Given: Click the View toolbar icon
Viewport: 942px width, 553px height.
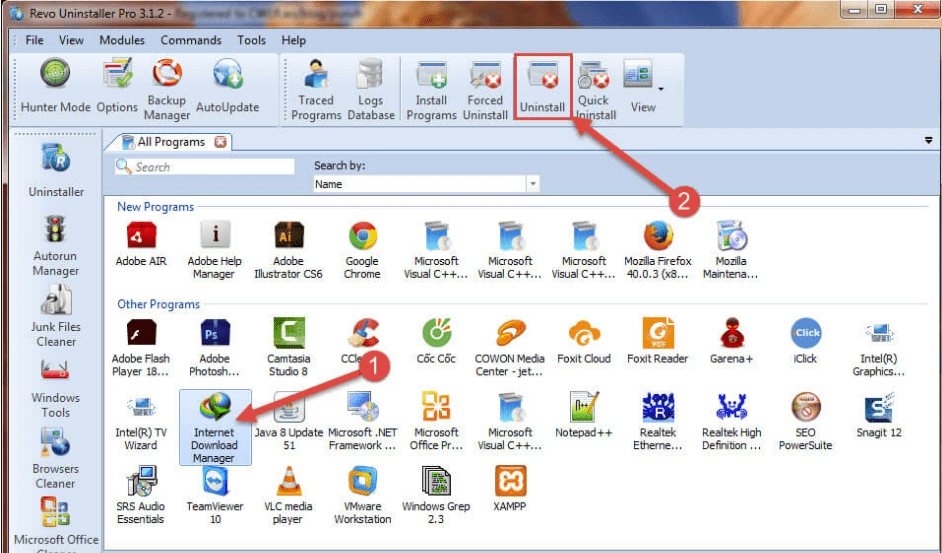Looking at the screenshot, I should (639, 85).
